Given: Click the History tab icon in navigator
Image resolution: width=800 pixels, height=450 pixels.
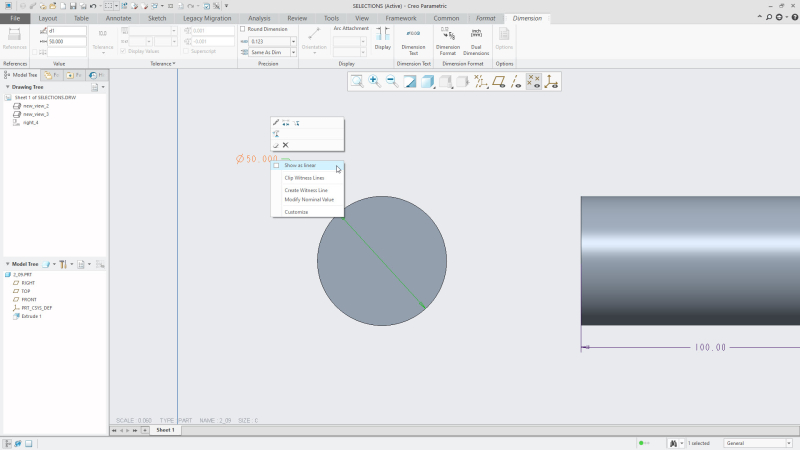Looking at the screenshot, I should coord(96,75).
